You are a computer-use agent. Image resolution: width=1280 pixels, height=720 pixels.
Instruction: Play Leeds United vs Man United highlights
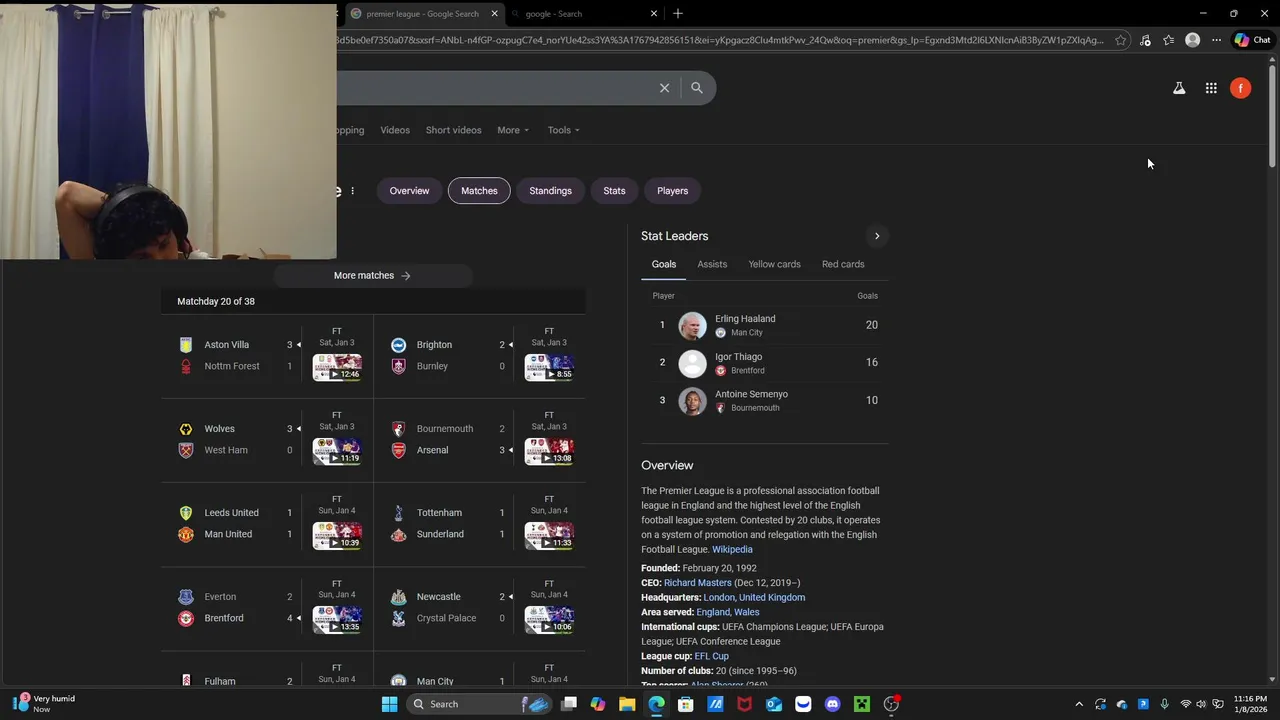click(x=337, y=535)
